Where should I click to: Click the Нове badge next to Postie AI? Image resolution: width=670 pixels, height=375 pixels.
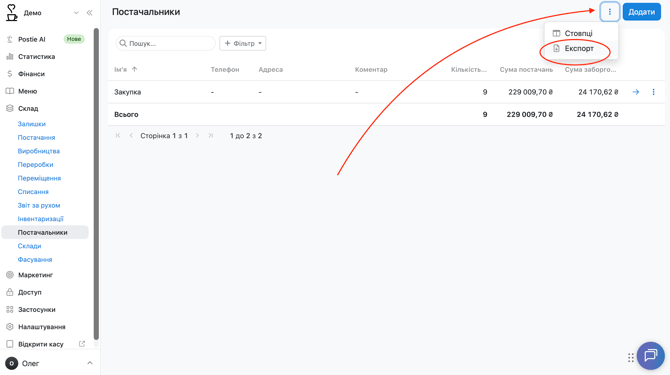pyautogui.click(x=74, y=39)
